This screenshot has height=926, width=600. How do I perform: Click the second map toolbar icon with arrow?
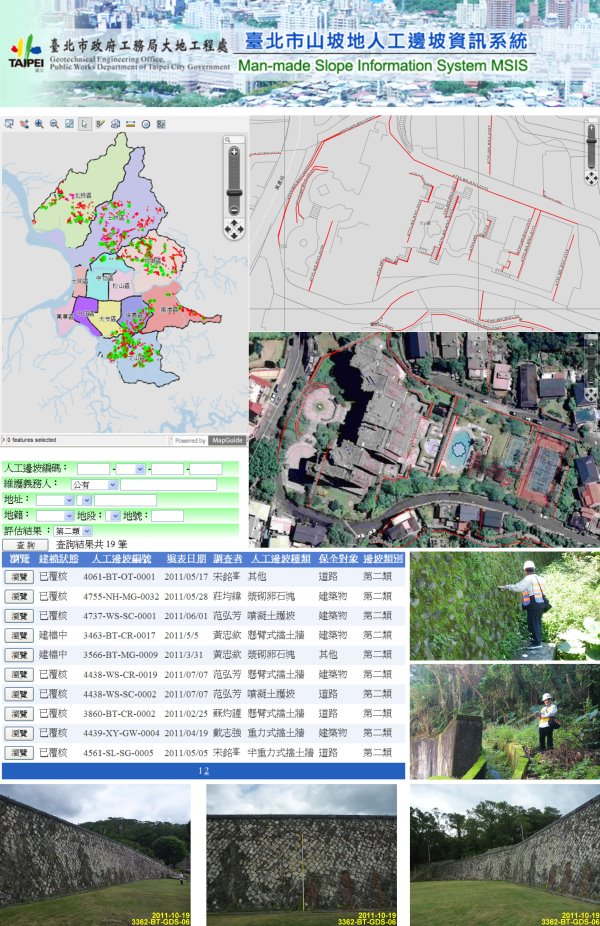point(24,124)
